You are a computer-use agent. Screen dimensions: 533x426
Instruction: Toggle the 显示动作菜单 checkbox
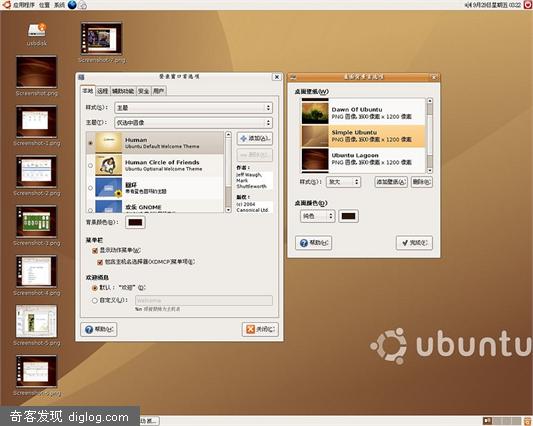95,251
